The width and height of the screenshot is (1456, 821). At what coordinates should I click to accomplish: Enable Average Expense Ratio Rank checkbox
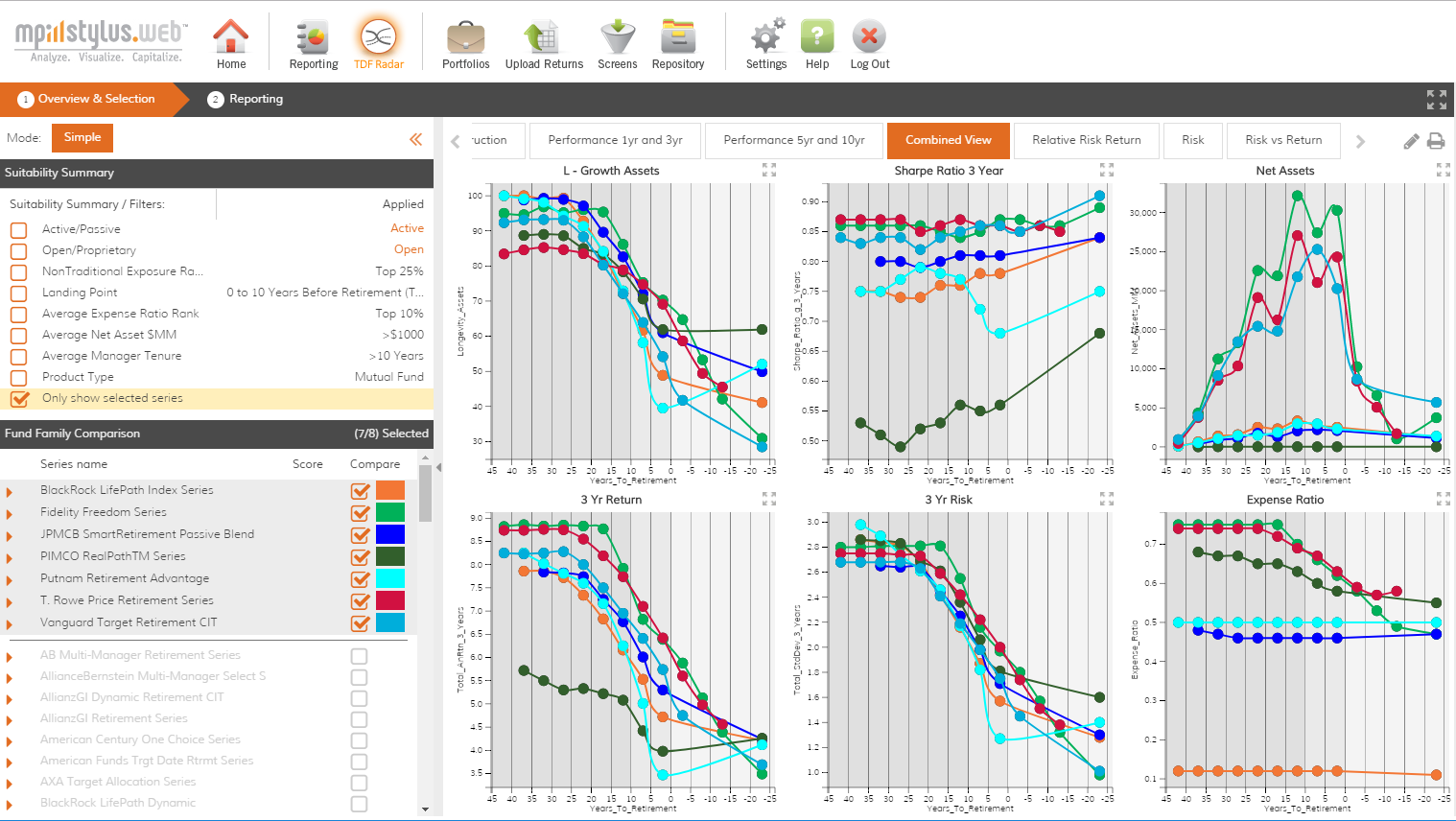coord(18,315)
